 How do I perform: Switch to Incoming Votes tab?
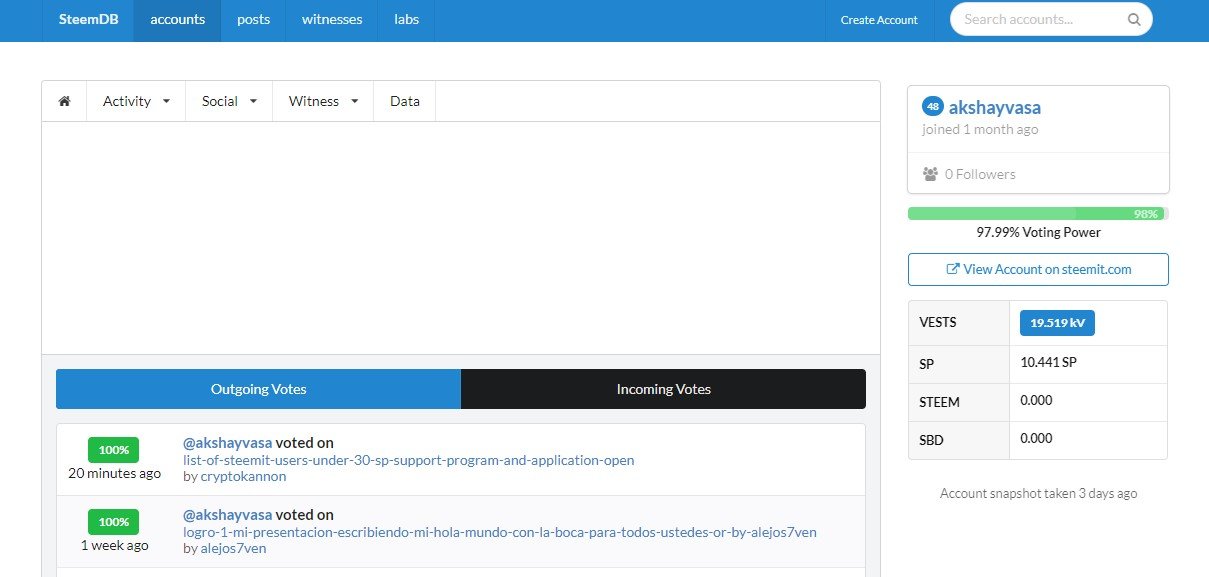pos(663,389)
